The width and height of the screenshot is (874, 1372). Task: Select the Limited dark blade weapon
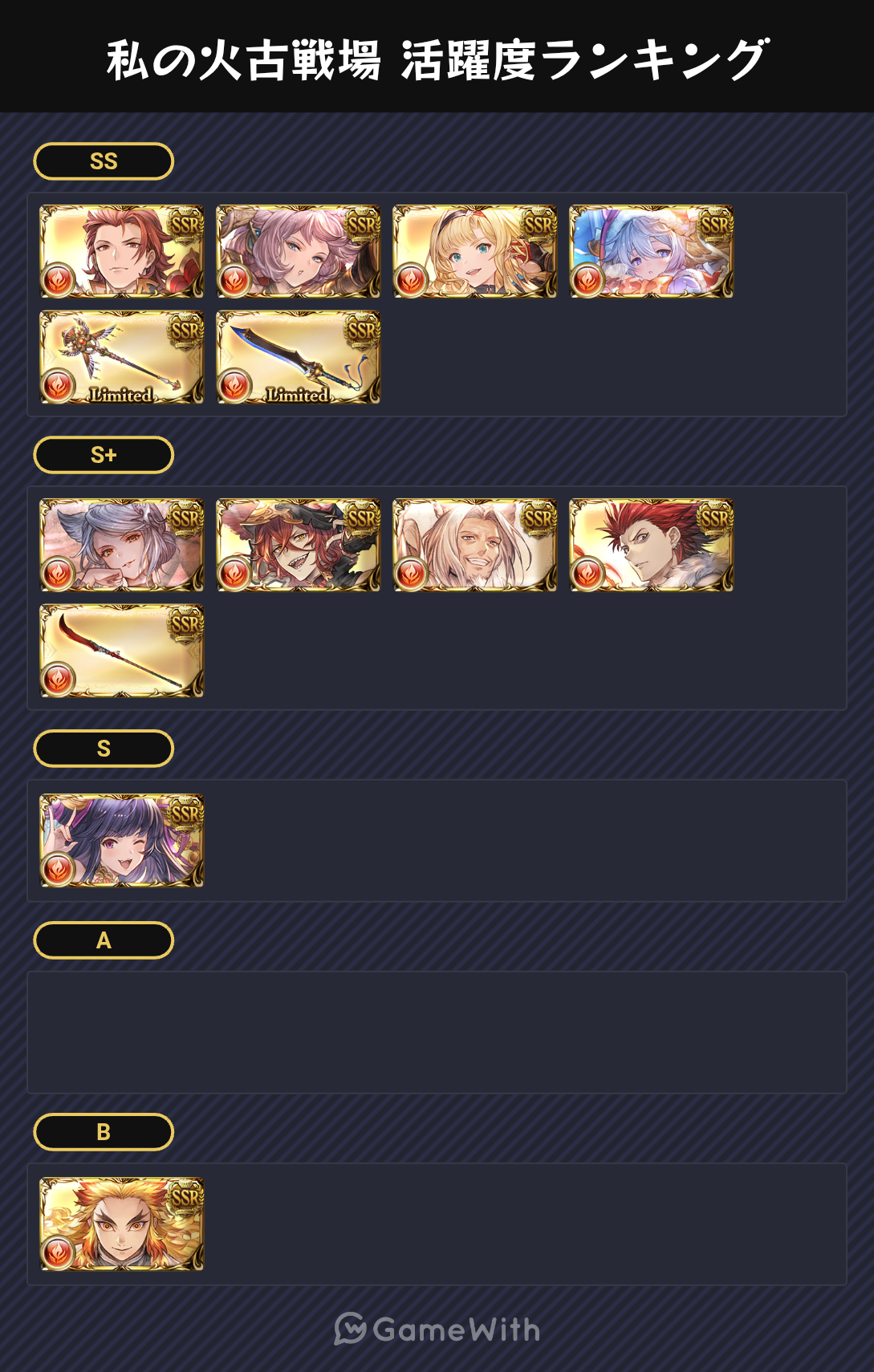point(299,358)
